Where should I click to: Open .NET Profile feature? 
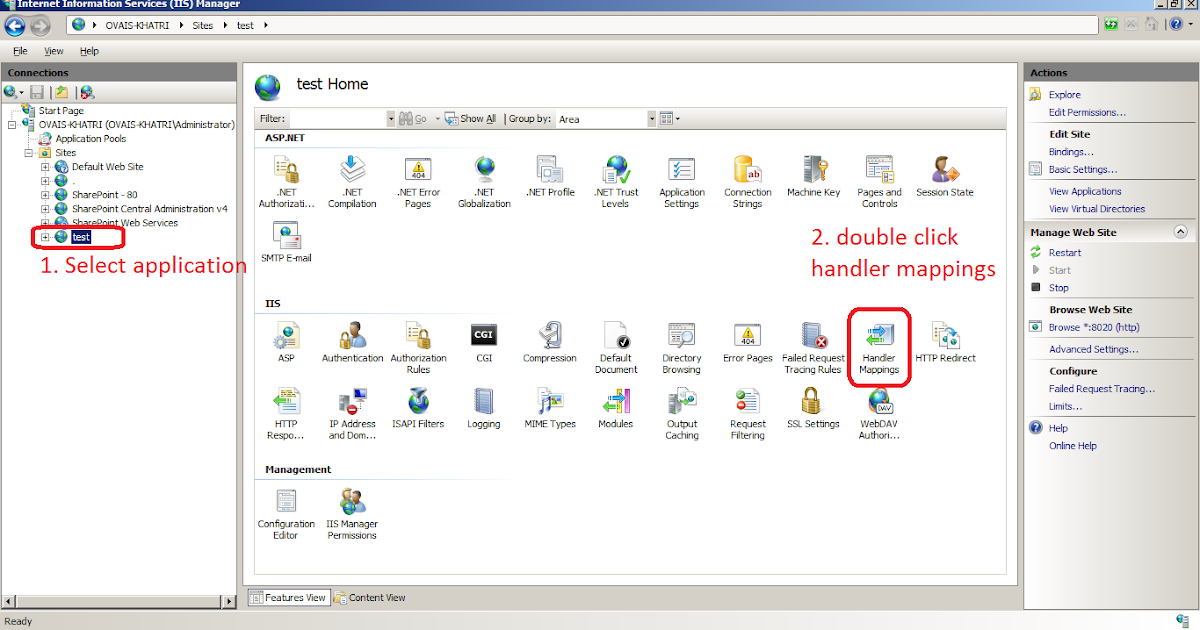click(x=550, y=176)
